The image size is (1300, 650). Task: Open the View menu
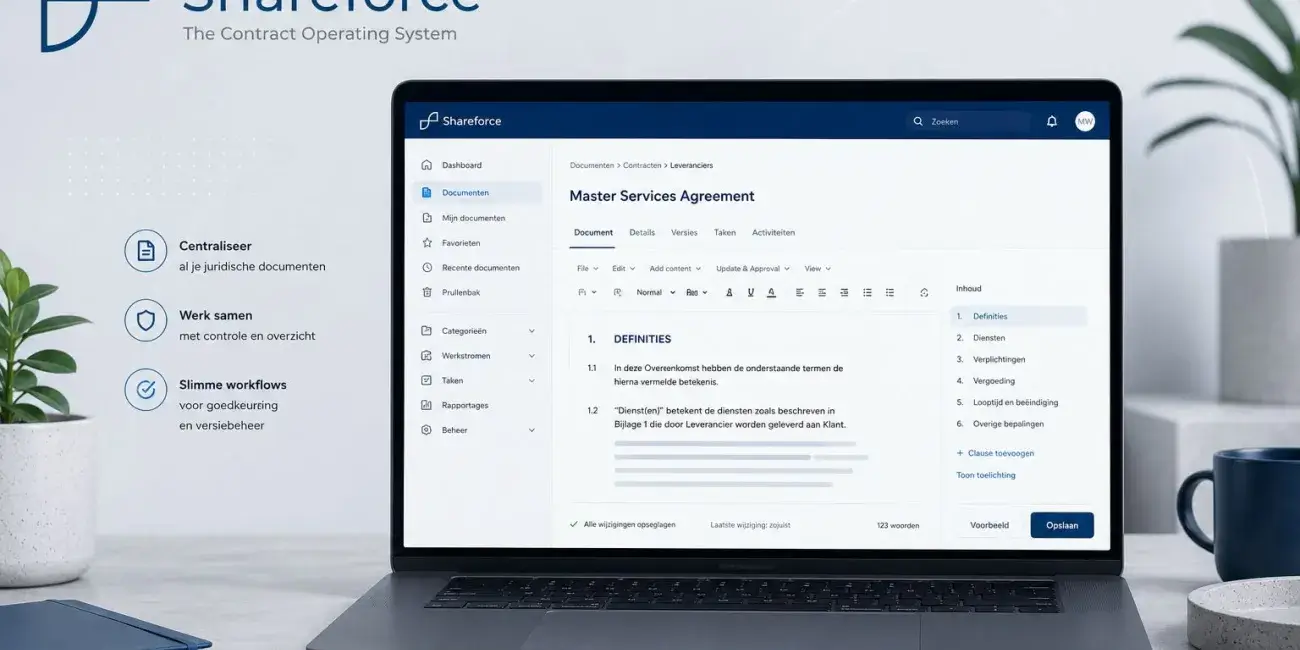point(818,268)
